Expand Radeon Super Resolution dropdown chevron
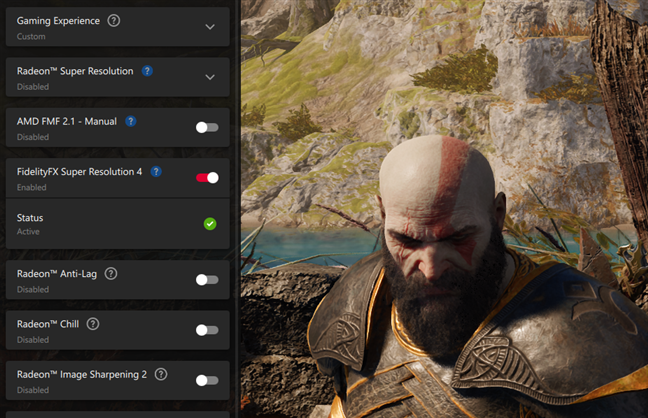This screenshot has width=648, height=418. 210,77
